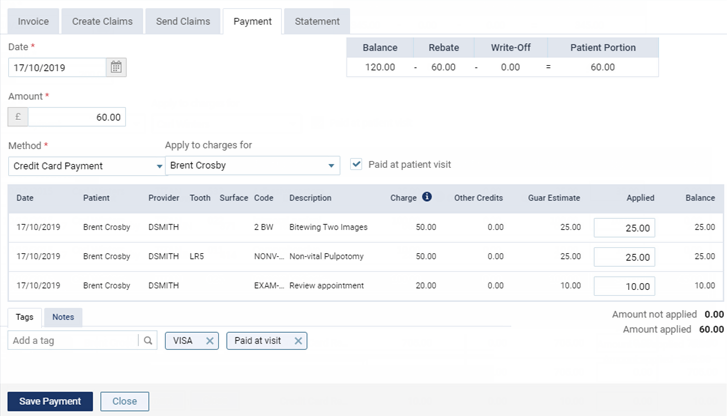Select the Bitewing Two Images description
The image size is (727, 416).
[x=328, y=227]
